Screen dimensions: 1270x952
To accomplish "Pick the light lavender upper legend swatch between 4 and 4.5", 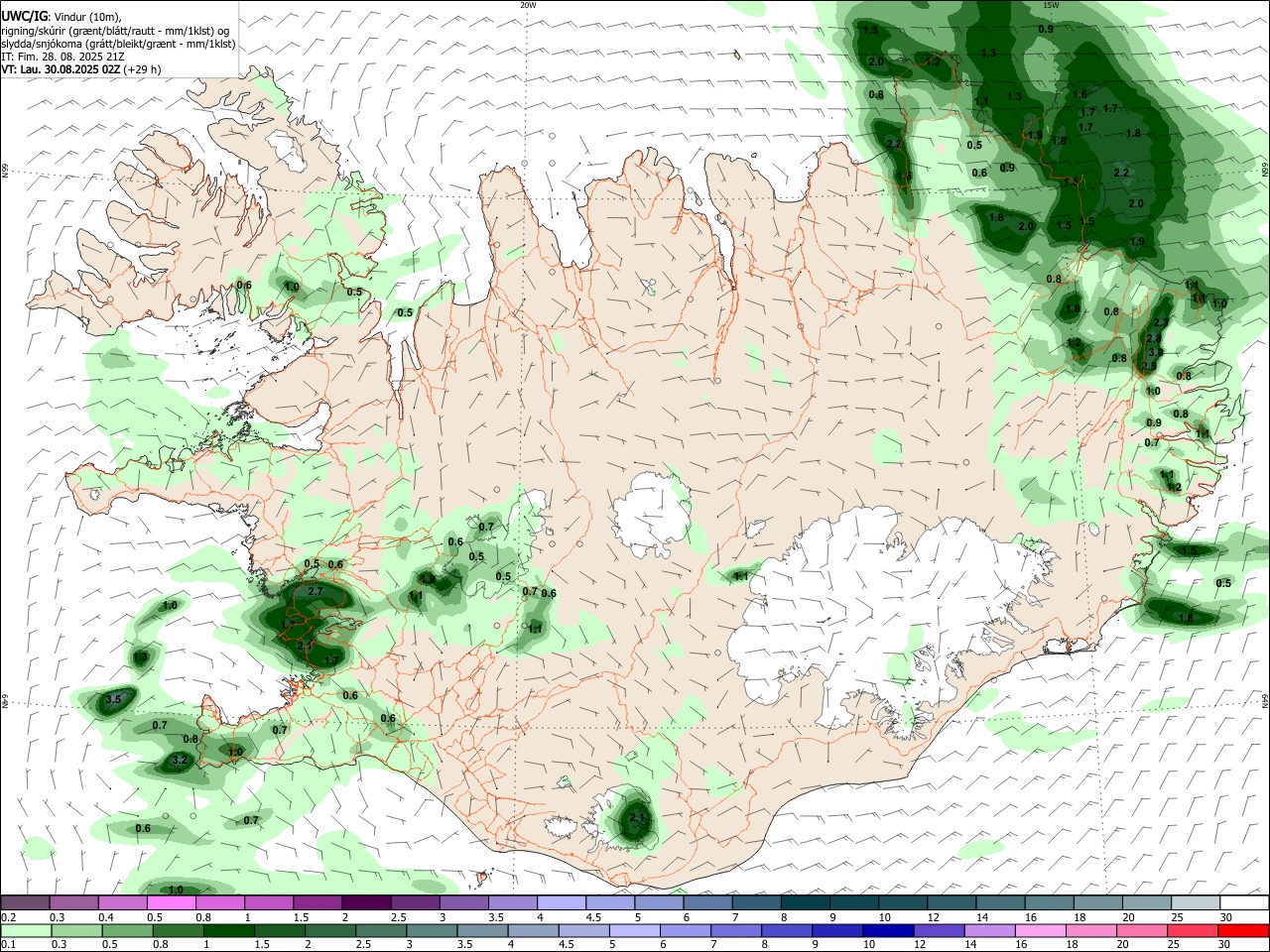I will coord(561,903).
